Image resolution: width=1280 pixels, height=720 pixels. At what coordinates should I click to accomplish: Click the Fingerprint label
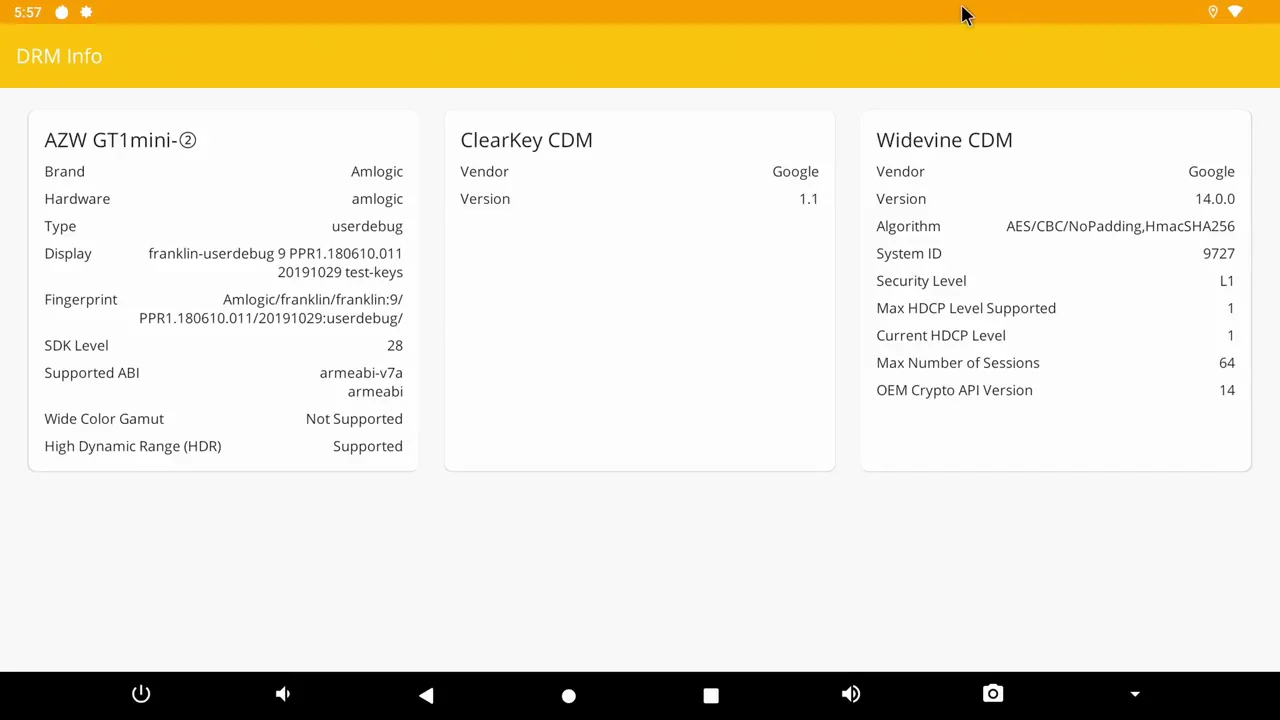(81, 300)
